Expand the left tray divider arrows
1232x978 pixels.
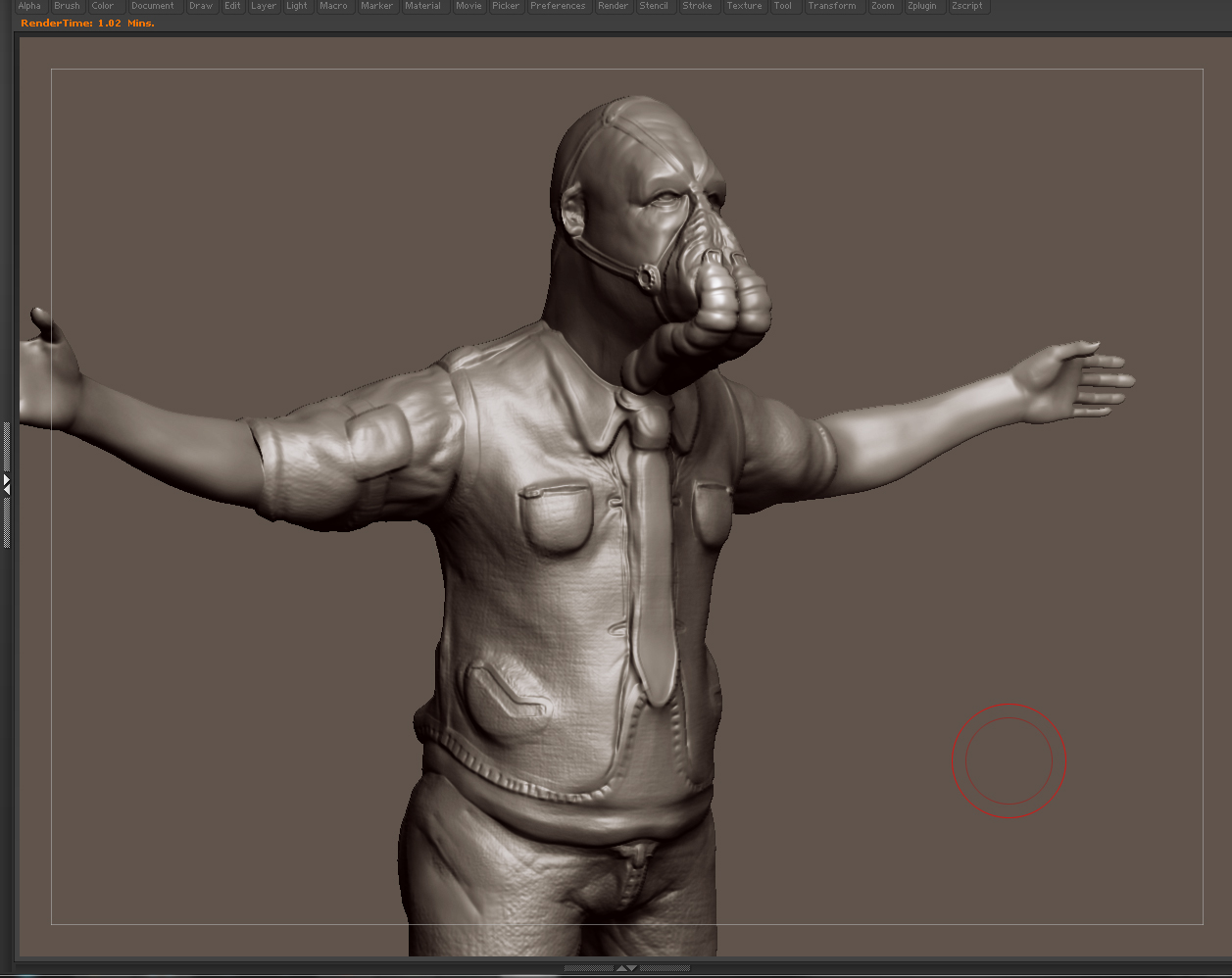tap(6, 484)
